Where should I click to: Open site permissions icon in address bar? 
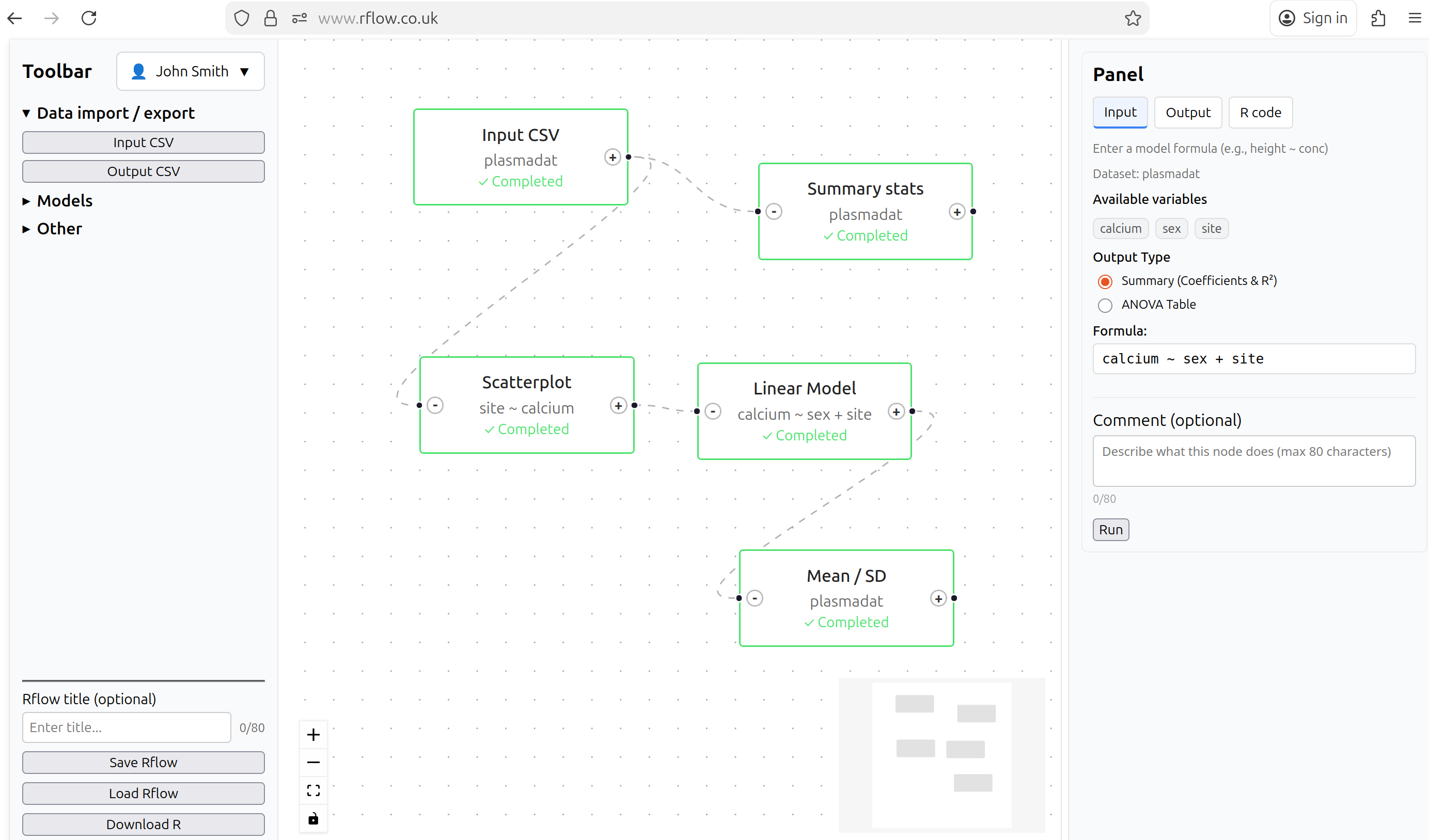tap(300, 19)
